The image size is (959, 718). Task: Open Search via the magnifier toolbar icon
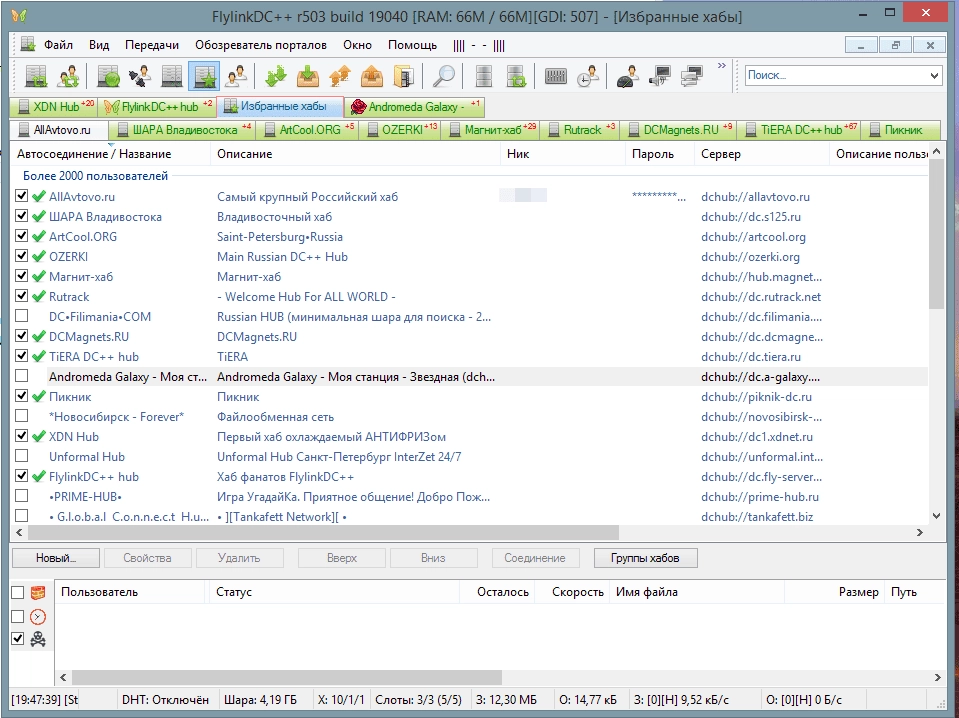click(443, 76)
